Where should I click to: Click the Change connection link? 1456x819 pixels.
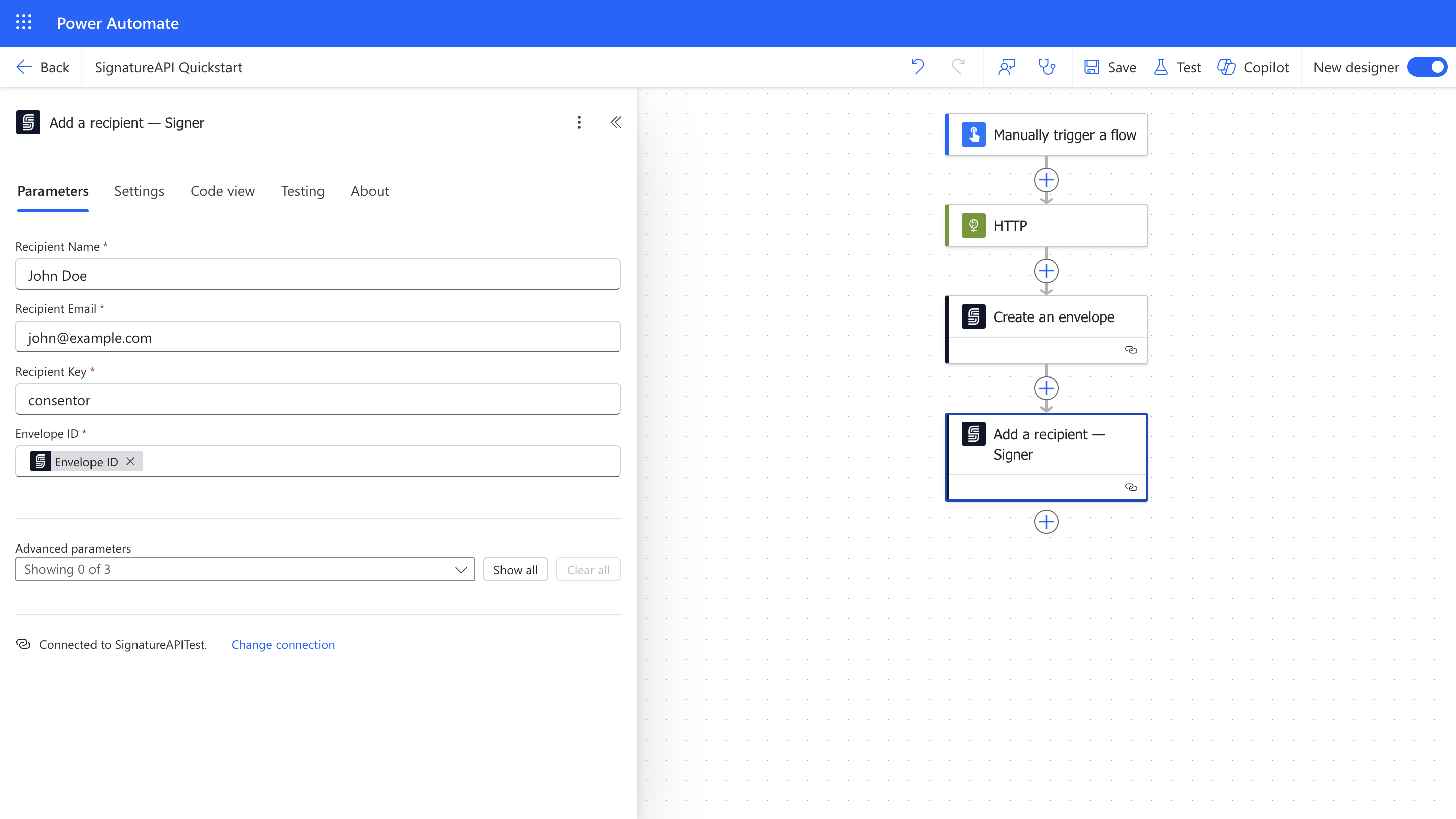283,645
